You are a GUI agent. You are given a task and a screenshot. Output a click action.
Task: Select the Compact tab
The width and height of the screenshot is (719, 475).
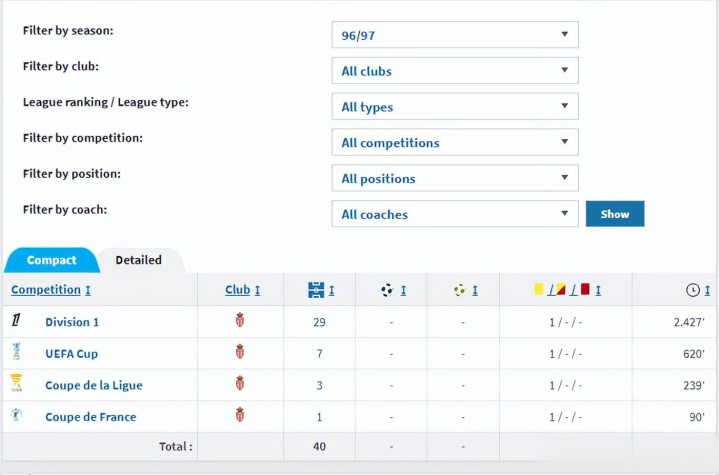click(x=51, y=260)
